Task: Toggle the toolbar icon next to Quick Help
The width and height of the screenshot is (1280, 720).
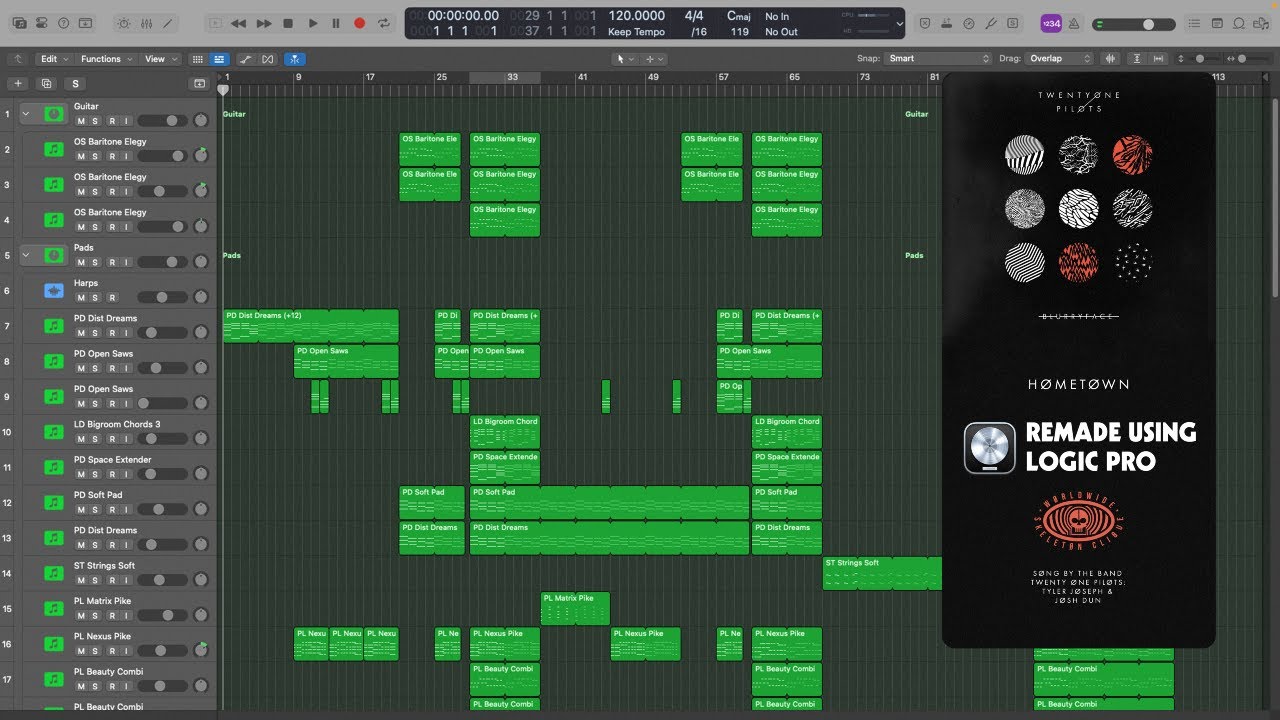Action: click(x=87, y=23)
